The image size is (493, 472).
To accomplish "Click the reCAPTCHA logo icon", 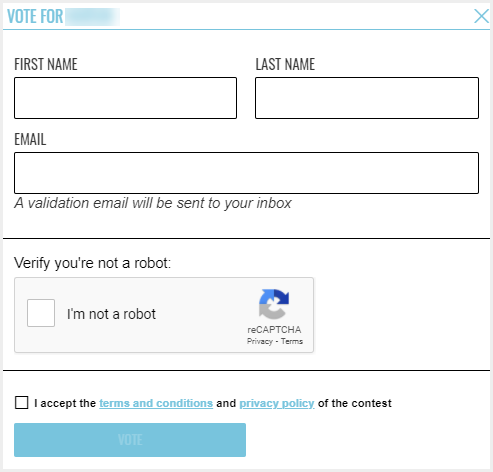I will pyautogui.click(x=274, y=304).
